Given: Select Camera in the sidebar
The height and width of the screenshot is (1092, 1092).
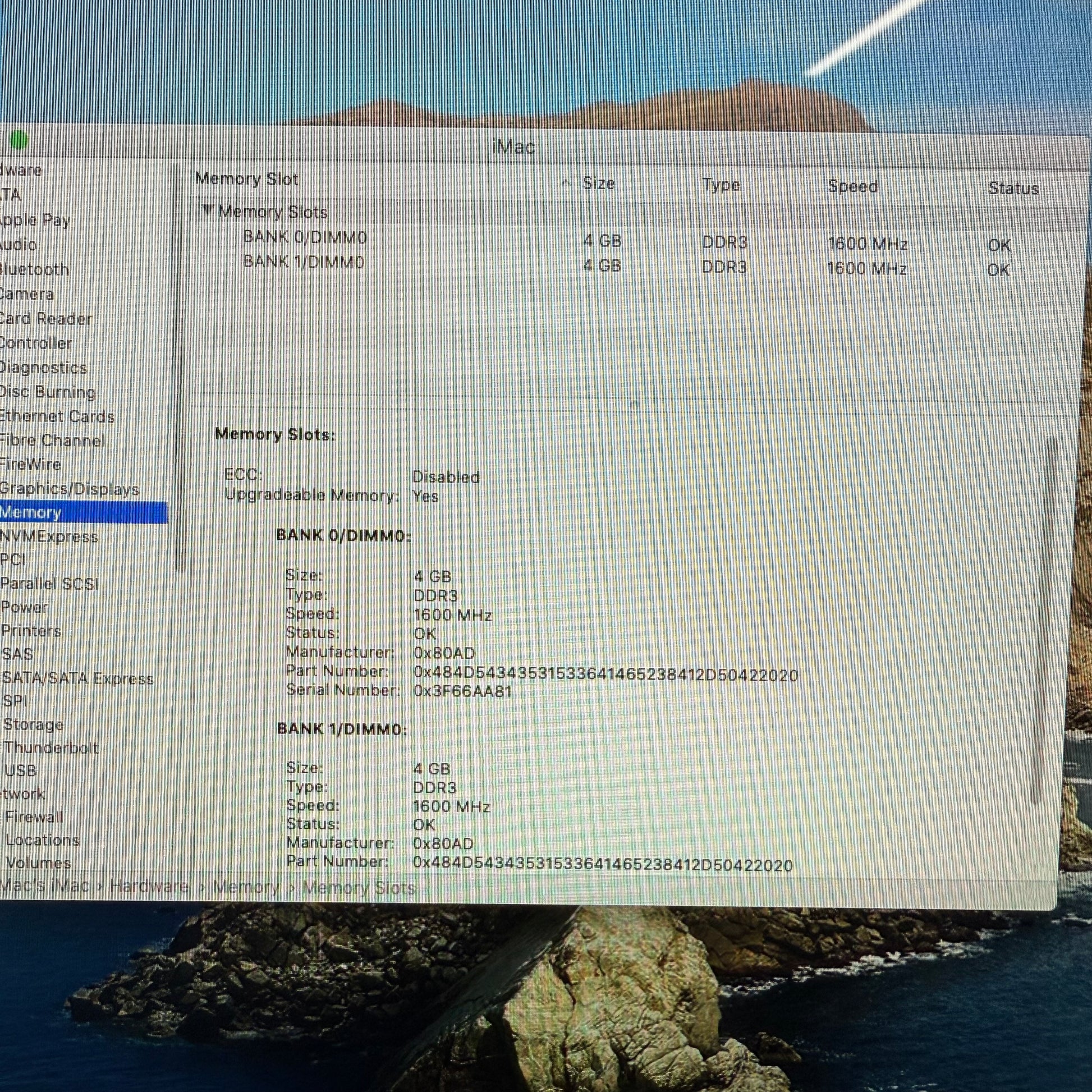Looking at the screenshot, I should (x=26, y=294).
